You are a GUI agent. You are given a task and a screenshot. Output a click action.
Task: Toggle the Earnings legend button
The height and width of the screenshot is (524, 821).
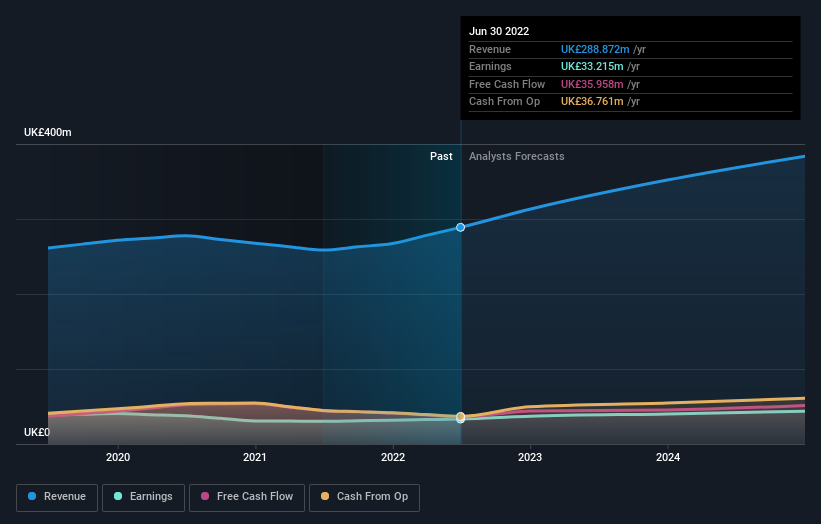pyautogui.click(x=143, y=497)
